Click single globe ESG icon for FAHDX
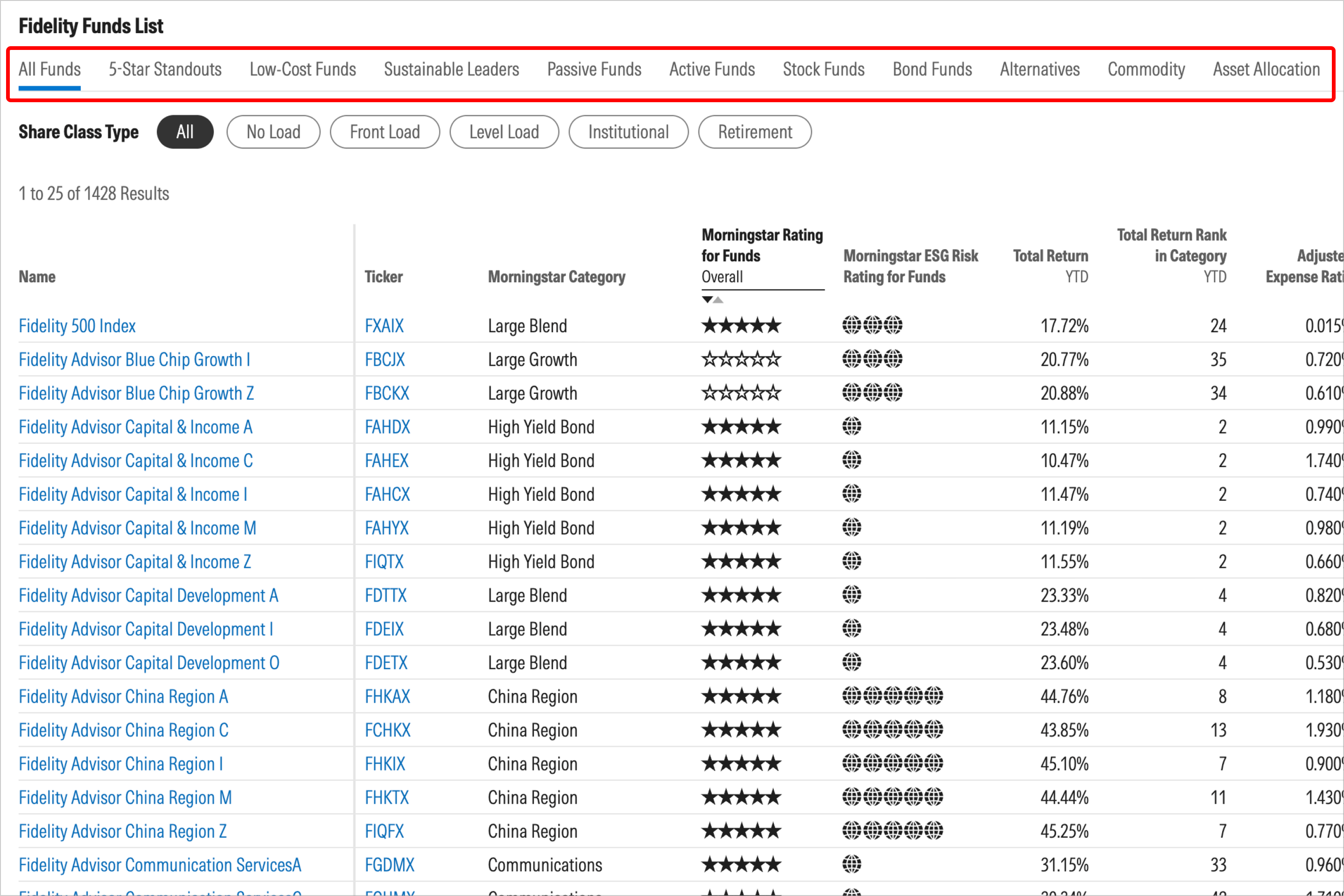1344x896 pixels. [x=852, y=426]
